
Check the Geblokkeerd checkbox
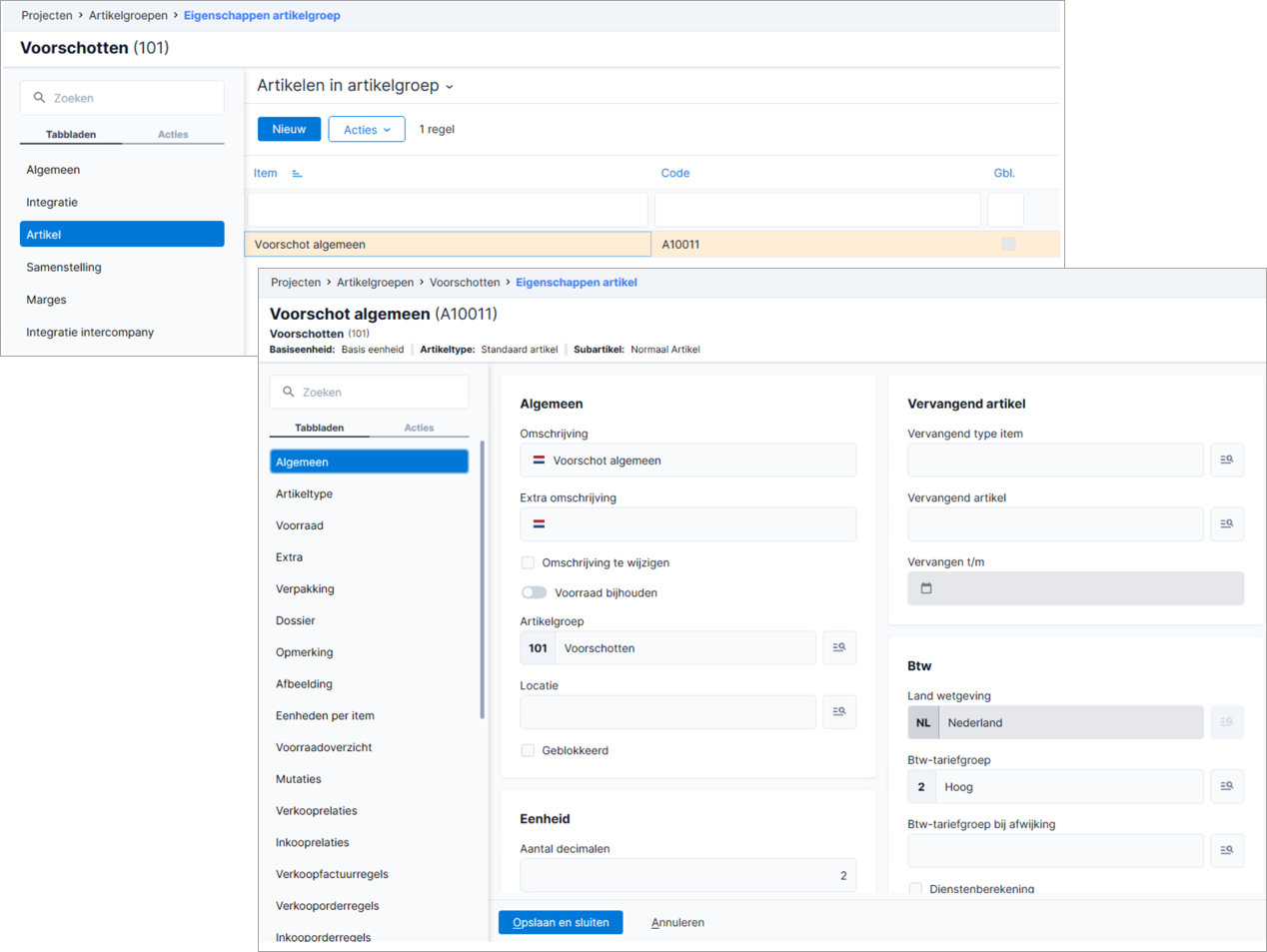pos(528,751)
